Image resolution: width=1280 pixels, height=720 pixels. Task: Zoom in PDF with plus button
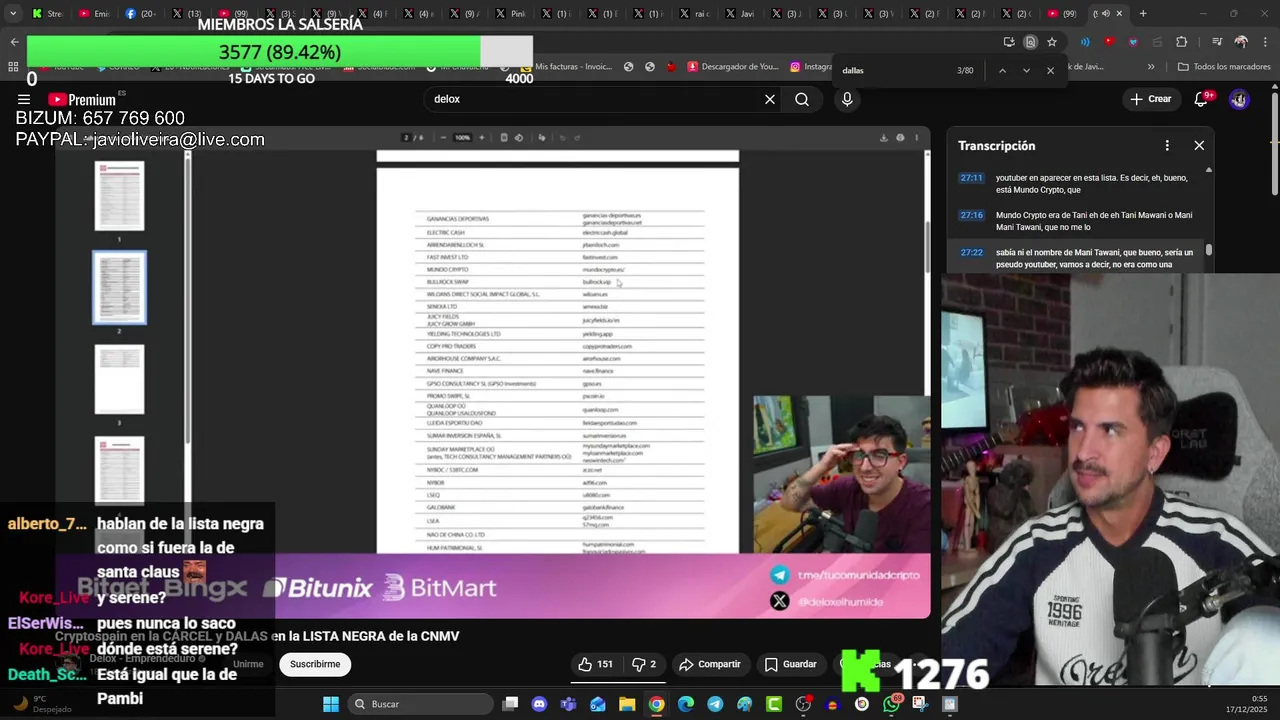[x=481, y=138]
